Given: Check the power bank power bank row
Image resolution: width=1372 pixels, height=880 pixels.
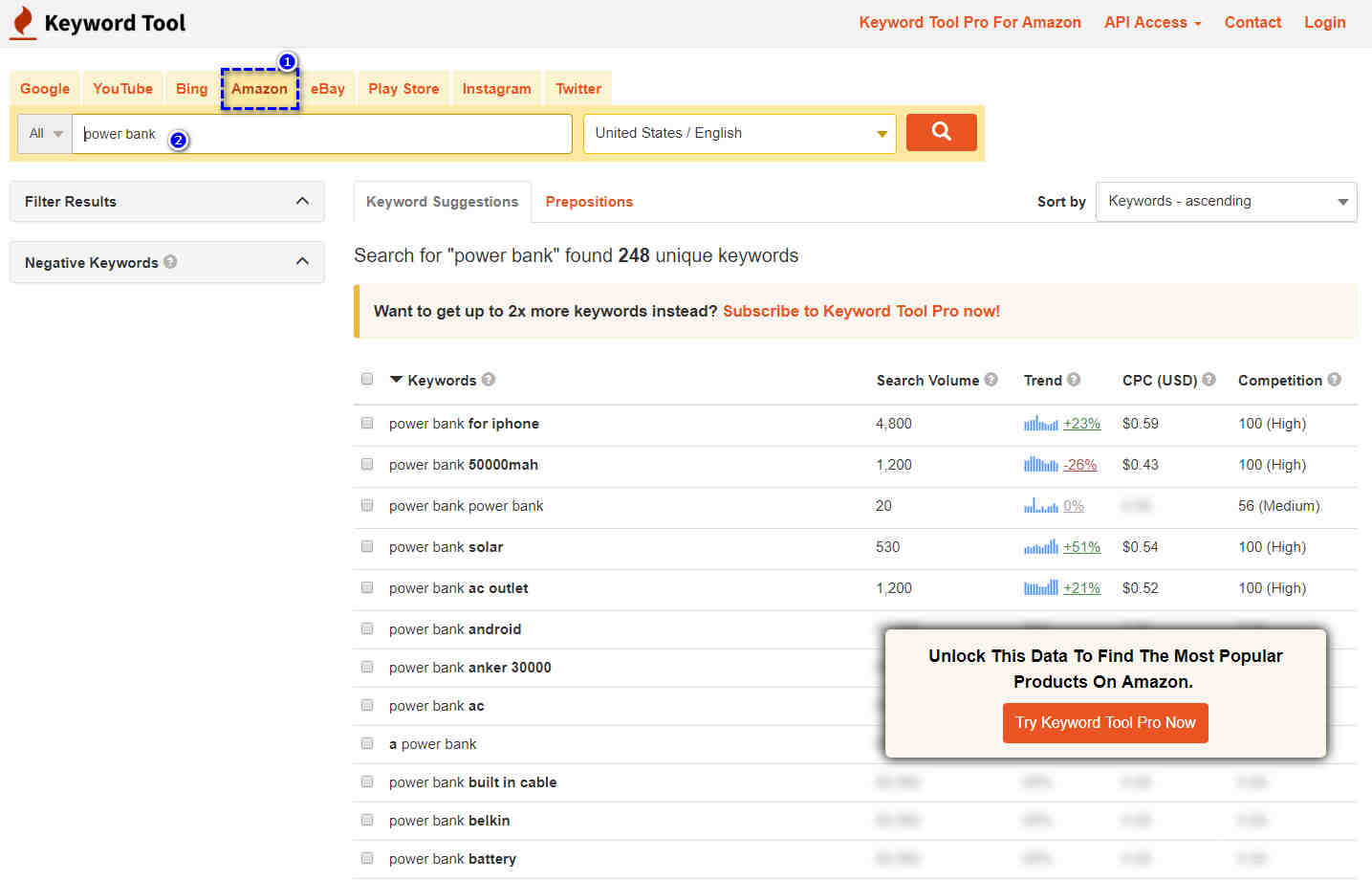Looking at the screenshot, I should 367,505.
